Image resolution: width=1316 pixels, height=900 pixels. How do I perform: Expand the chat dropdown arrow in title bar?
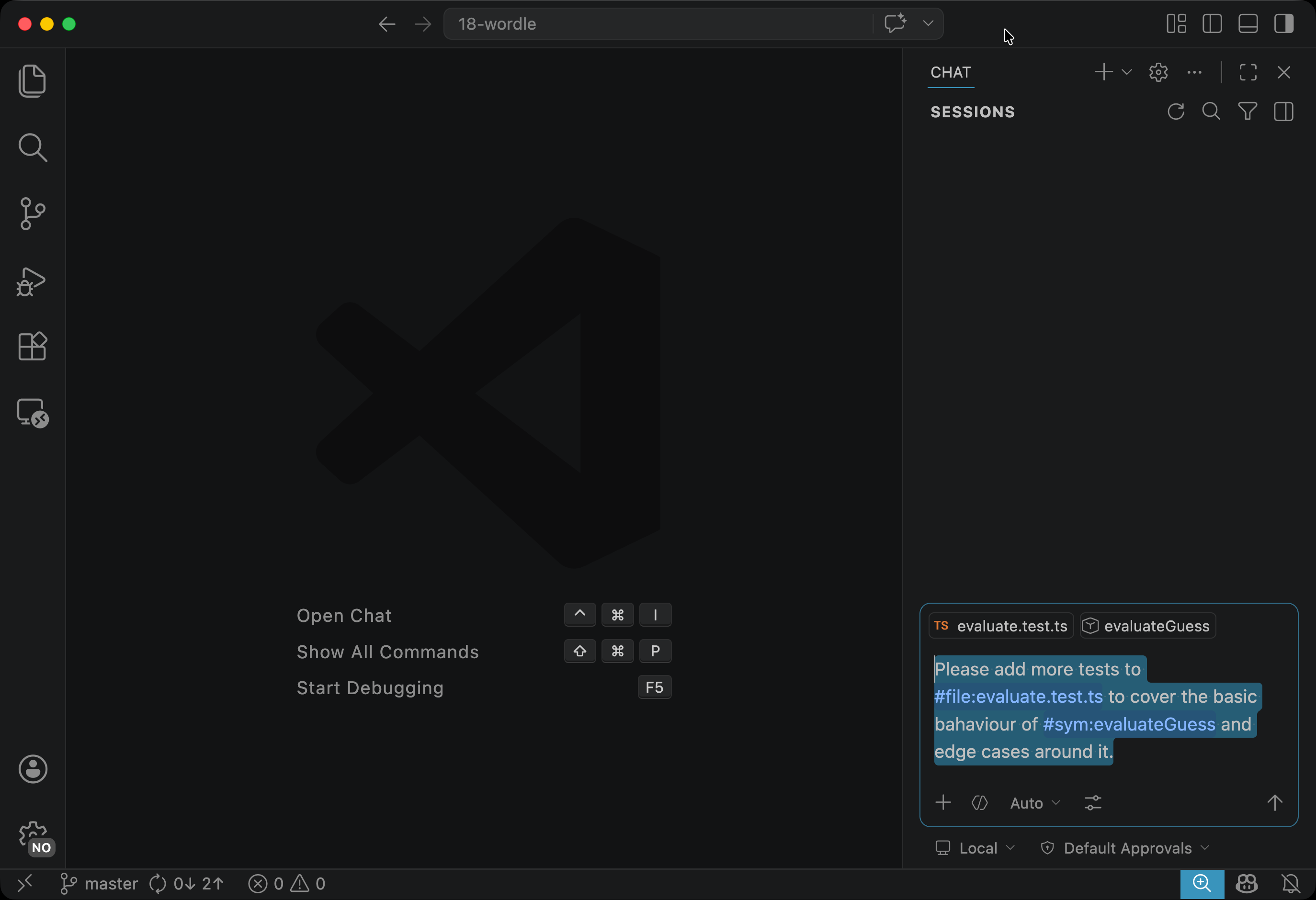[x=928, y=24]
